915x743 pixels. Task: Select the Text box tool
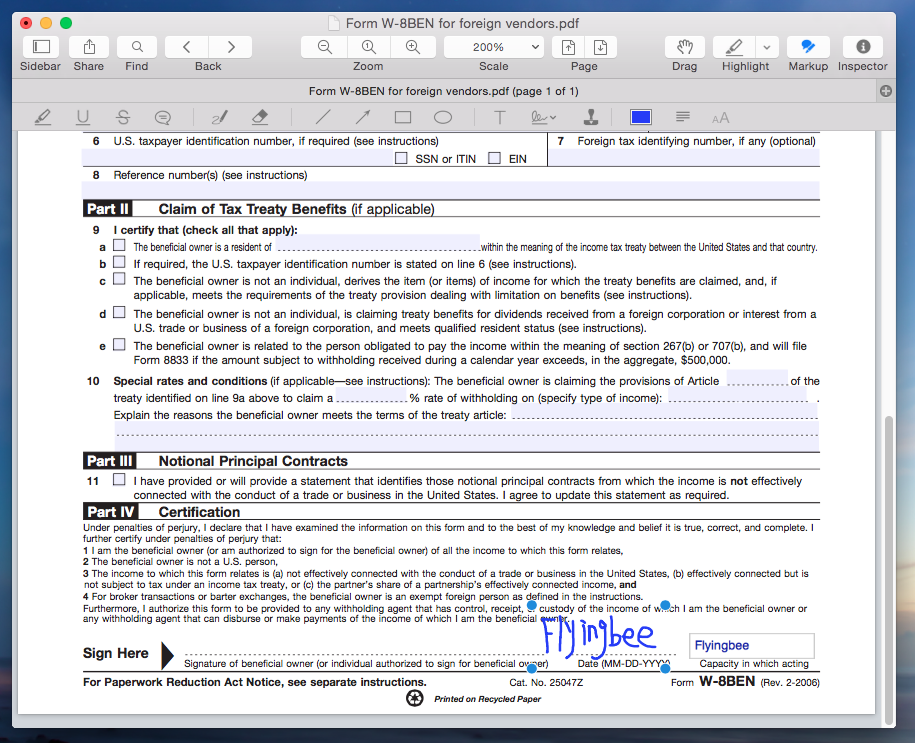coord(500,117)
